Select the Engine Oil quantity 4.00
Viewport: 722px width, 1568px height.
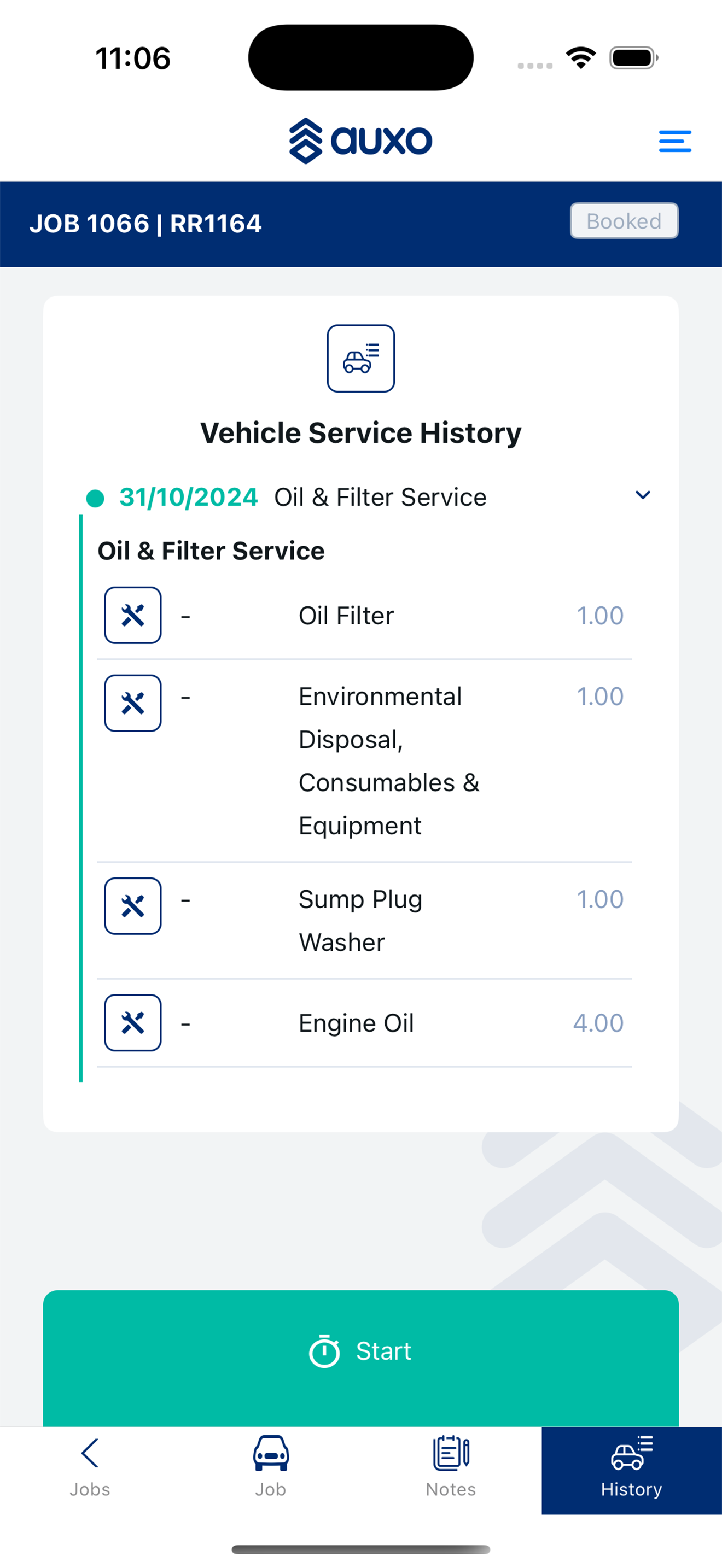coord(598,1022)
